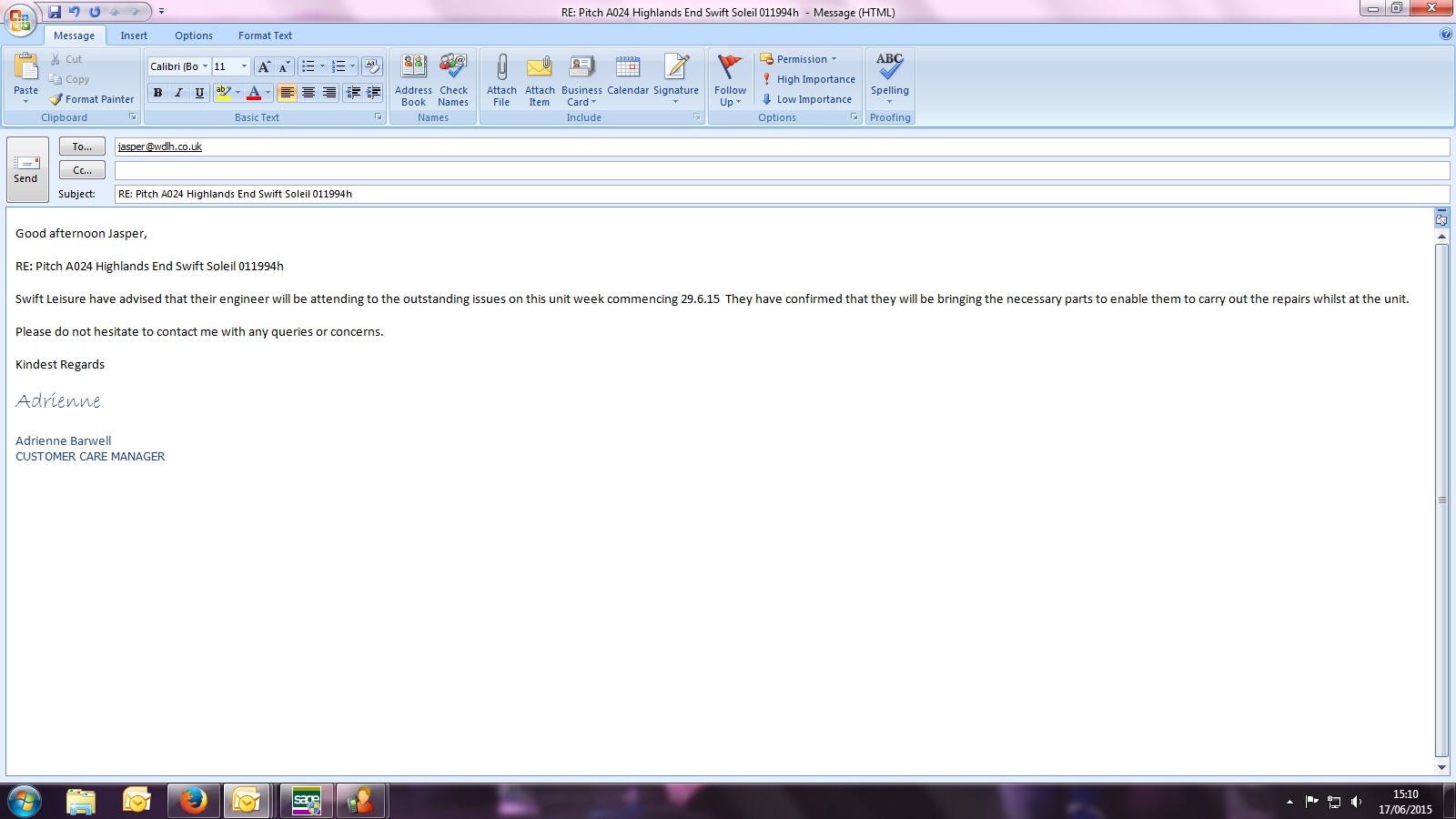
Task: Open the font name combo box
Action: point(178,66)
